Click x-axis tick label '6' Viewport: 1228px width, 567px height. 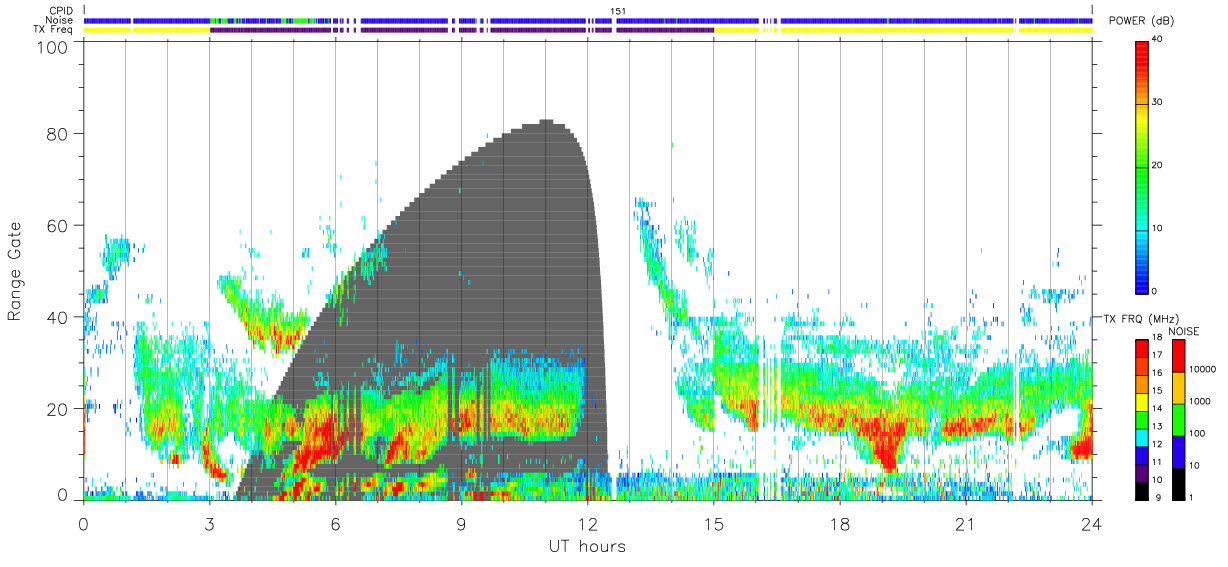coord(336,523)
